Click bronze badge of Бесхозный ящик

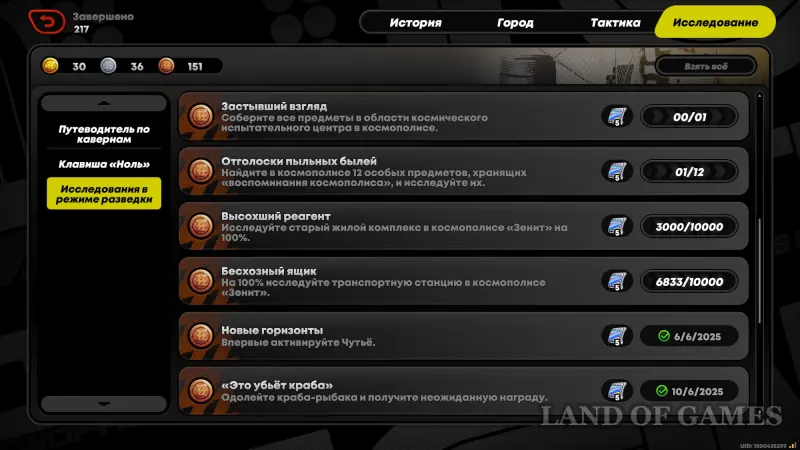click(201, 281)
